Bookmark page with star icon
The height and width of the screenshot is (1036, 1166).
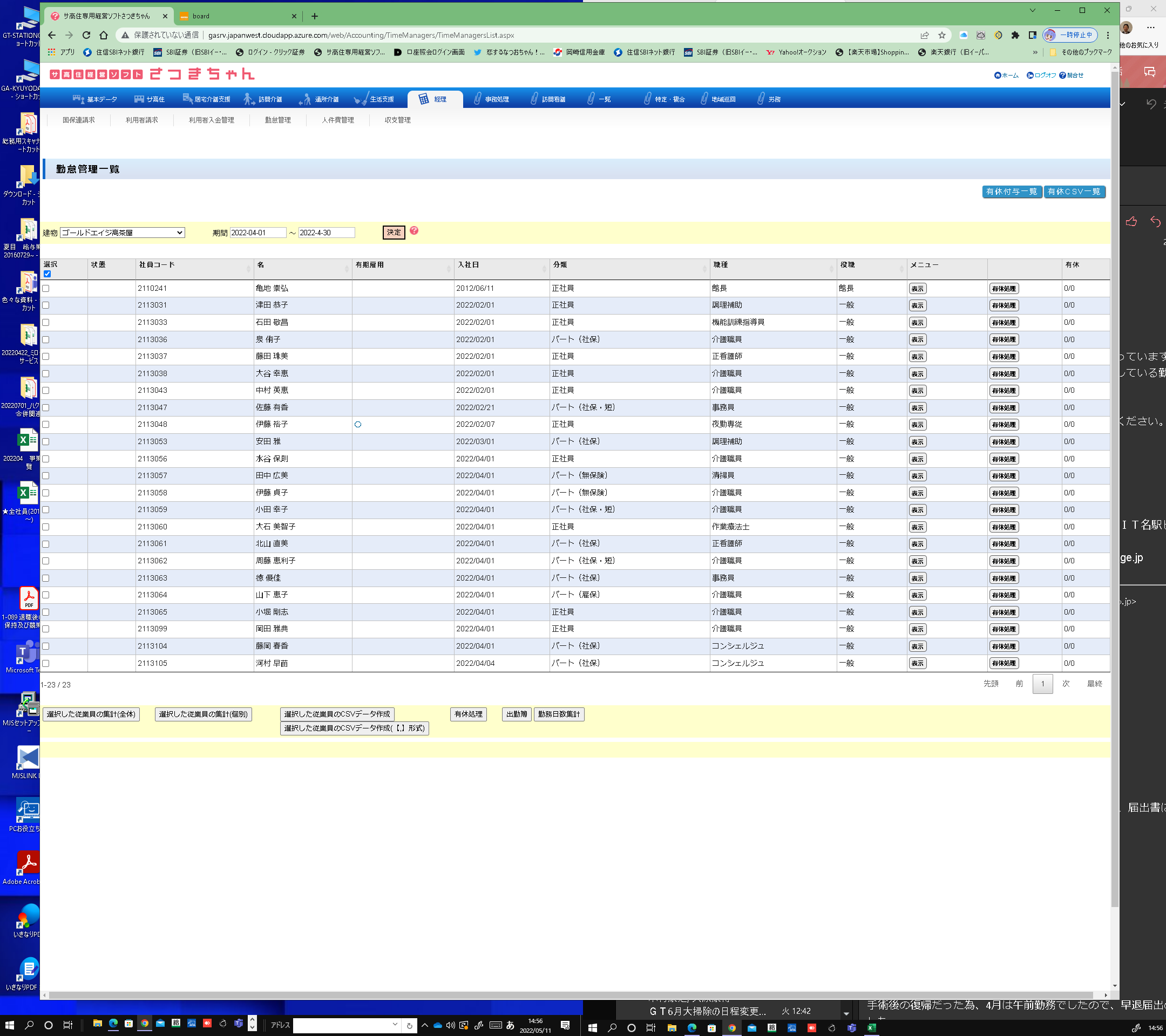(942, 35)
